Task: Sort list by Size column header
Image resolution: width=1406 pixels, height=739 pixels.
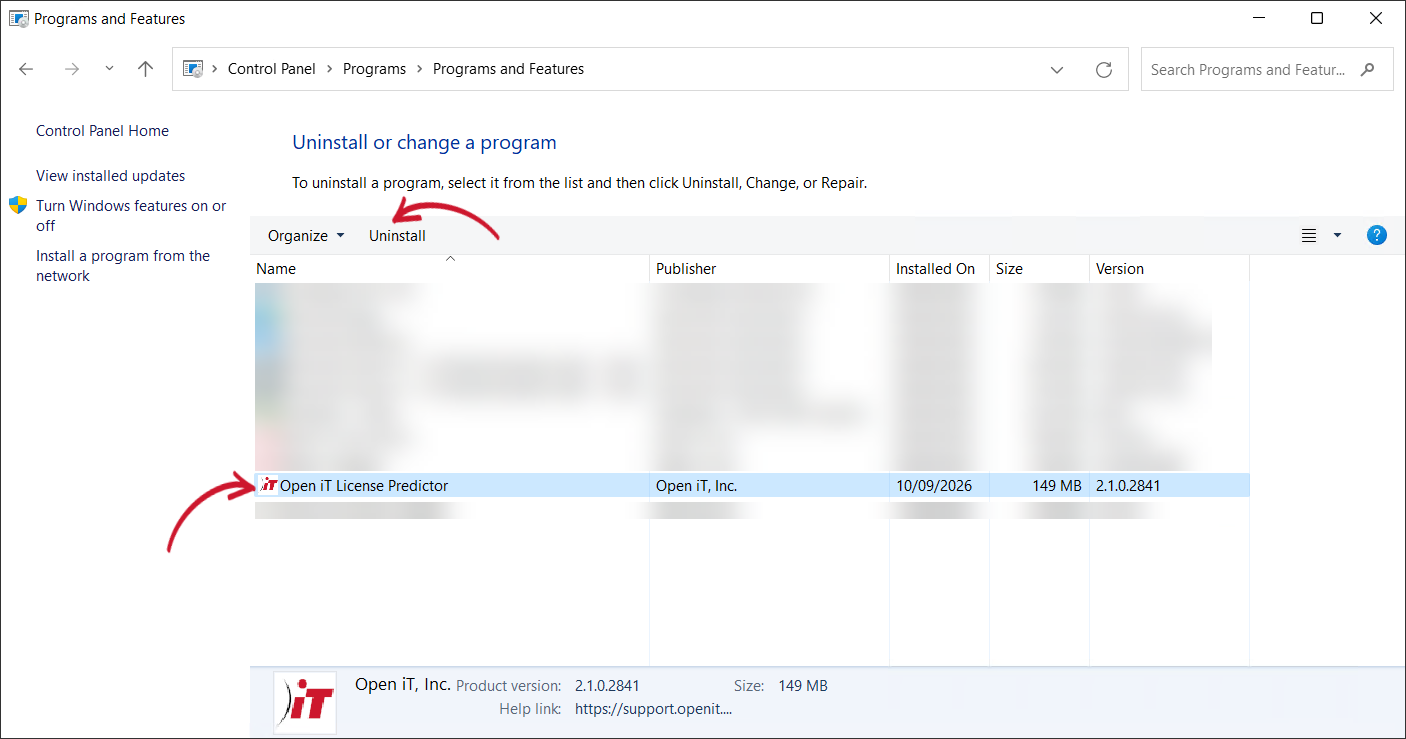Action: click(x=1039, y=269)
